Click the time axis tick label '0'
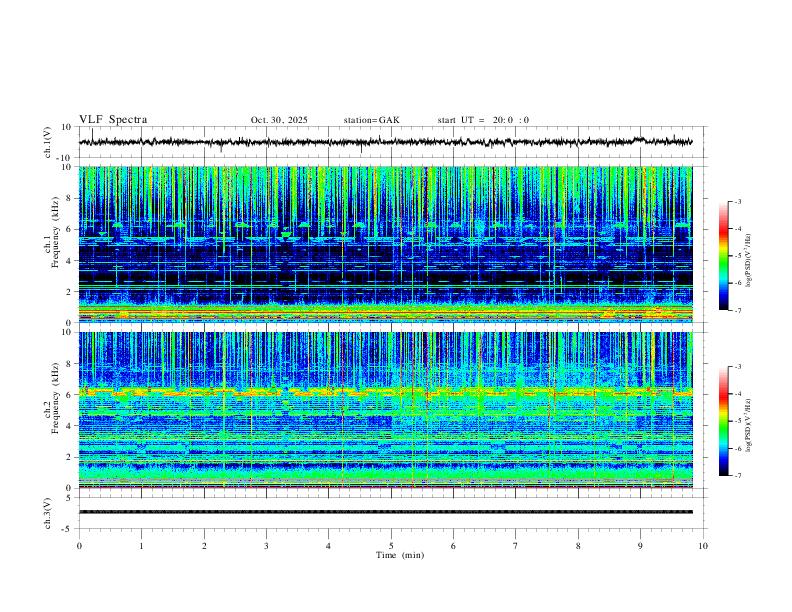 79,546
